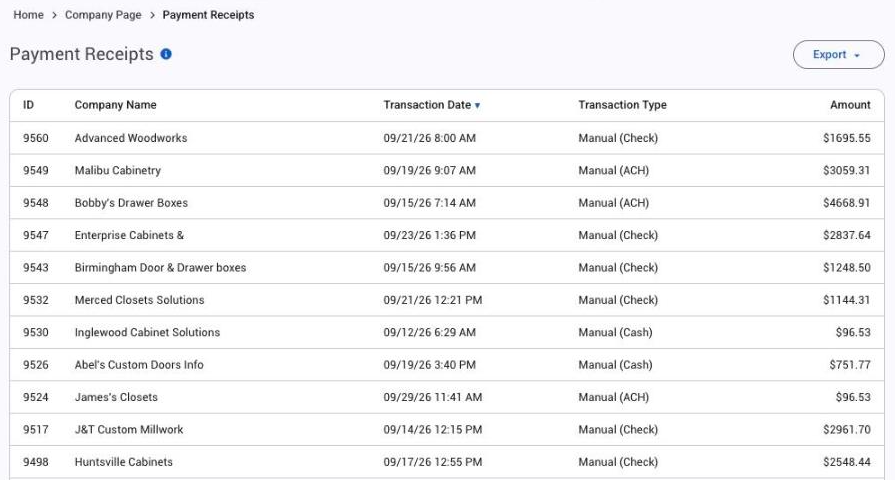Click Advanced Woodworks company name
The image size is (895, 480).
pyautogui.click(x=131, y=138)
